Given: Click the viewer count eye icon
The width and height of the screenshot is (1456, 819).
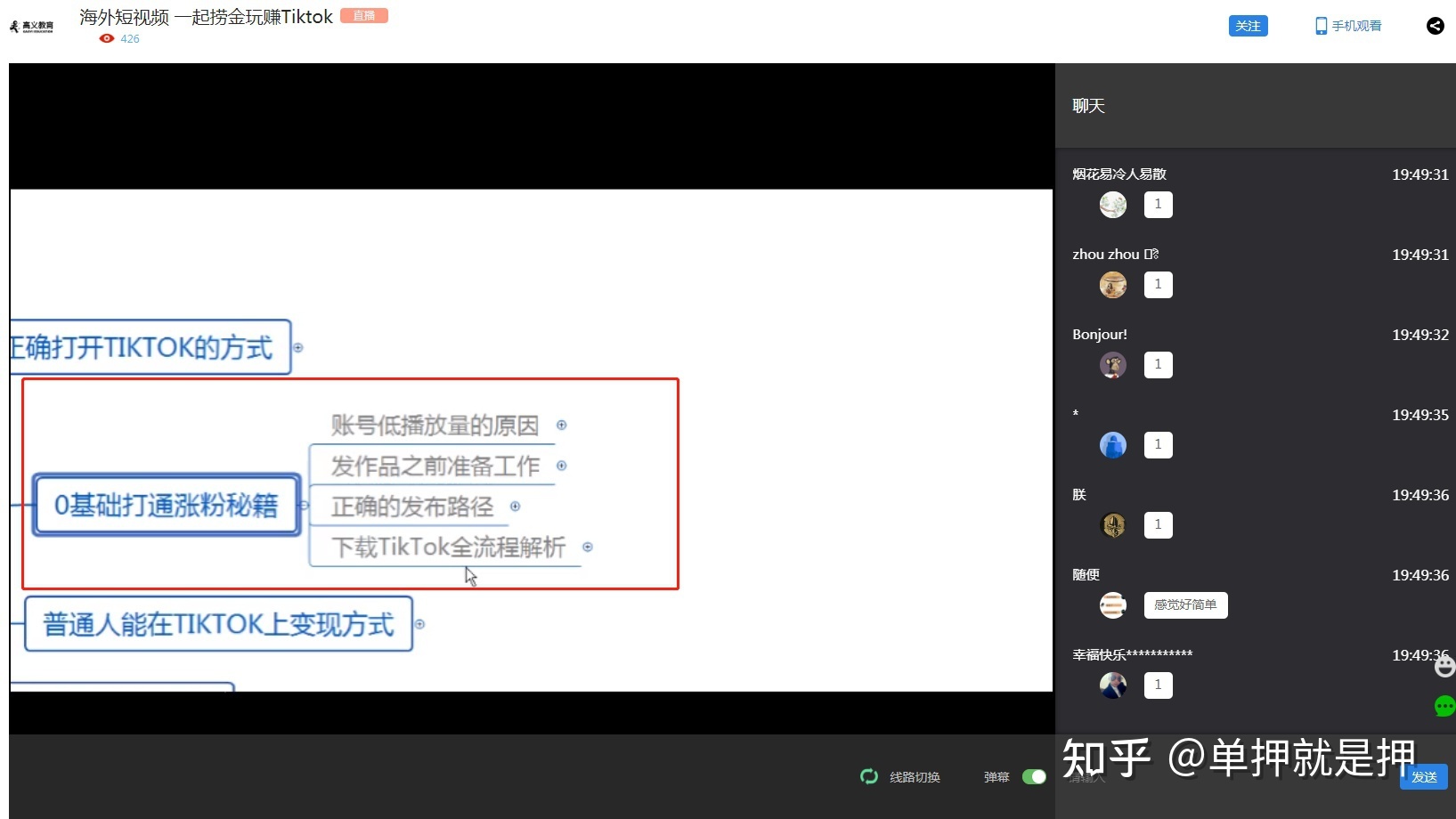Looking at the screenshot, I should pos(106,38).
